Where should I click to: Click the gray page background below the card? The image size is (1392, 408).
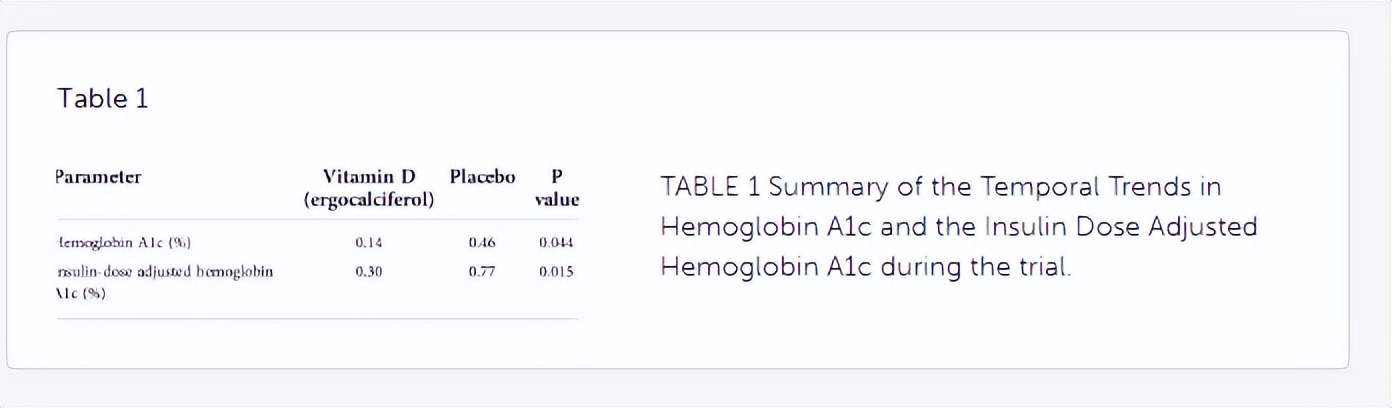(x=696, y=390)
